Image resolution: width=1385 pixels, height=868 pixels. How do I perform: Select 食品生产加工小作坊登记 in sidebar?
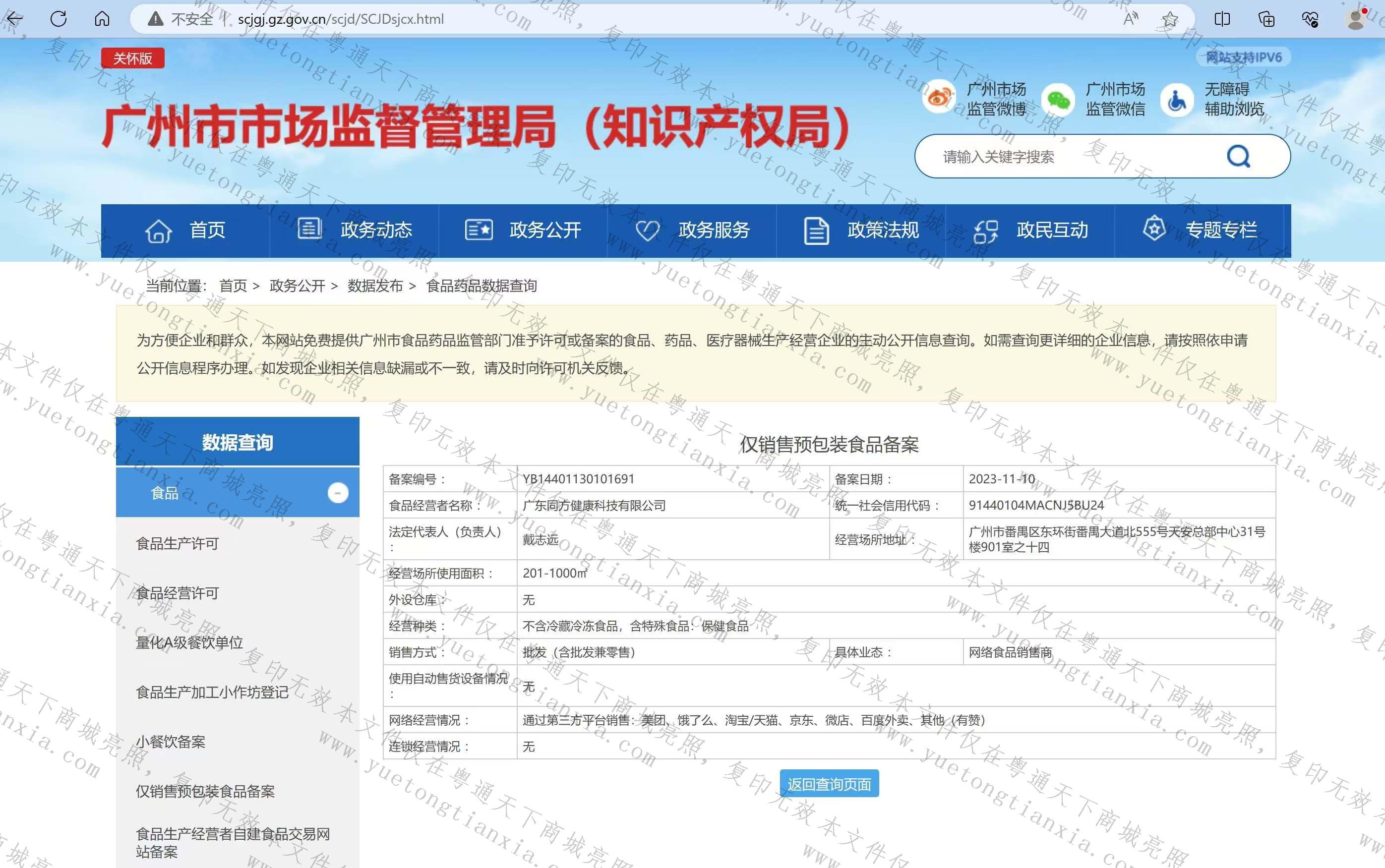212,693
